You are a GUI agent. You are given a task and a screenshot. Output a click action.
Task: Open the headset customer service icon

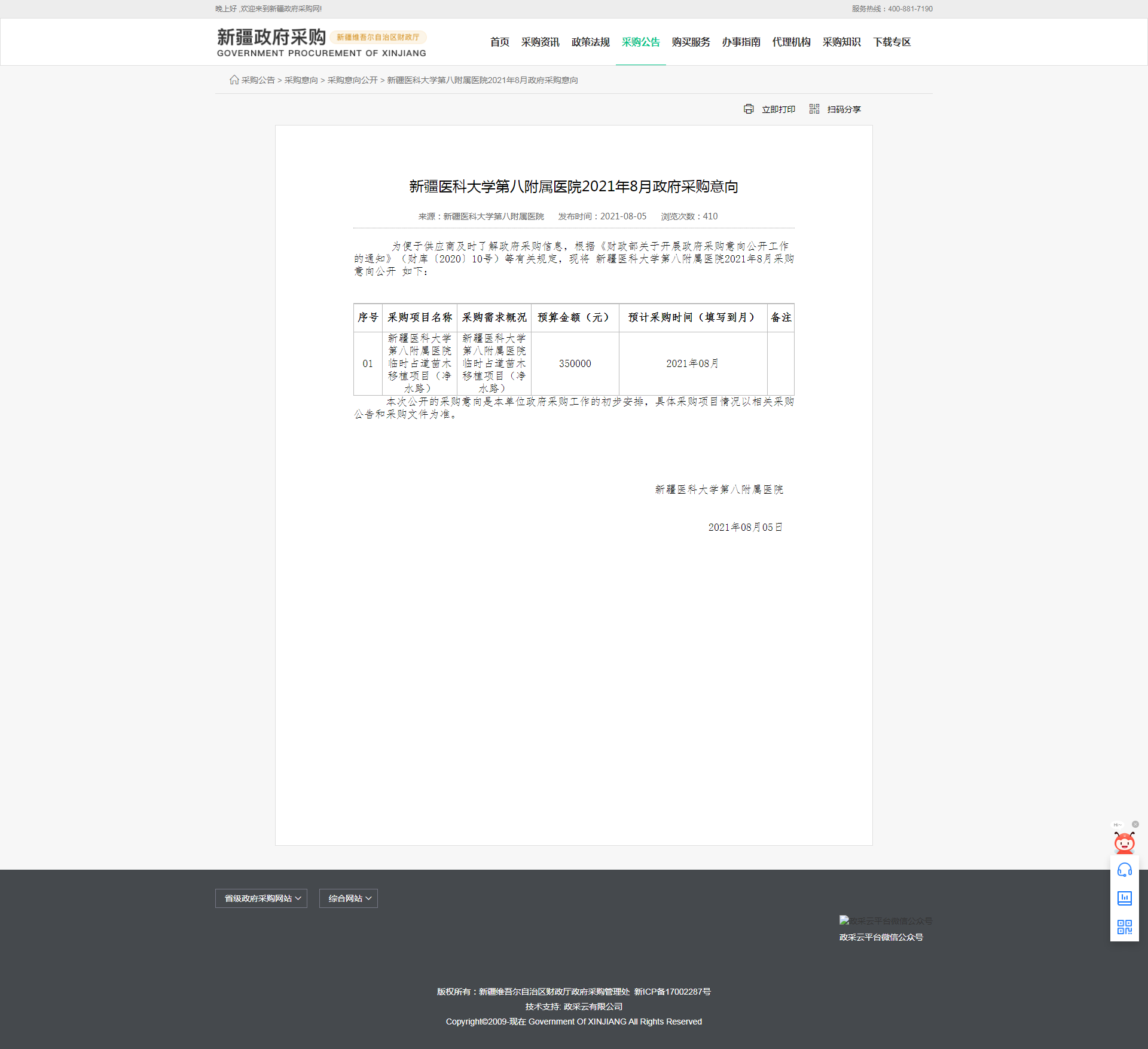click(1124, 870)
